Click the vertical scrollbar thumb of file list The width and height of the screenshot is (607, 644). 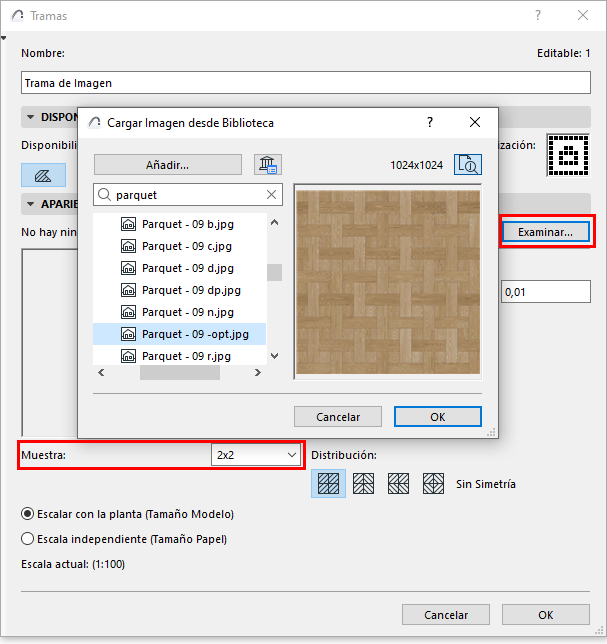pyautogui.click(x=274, y=272)
